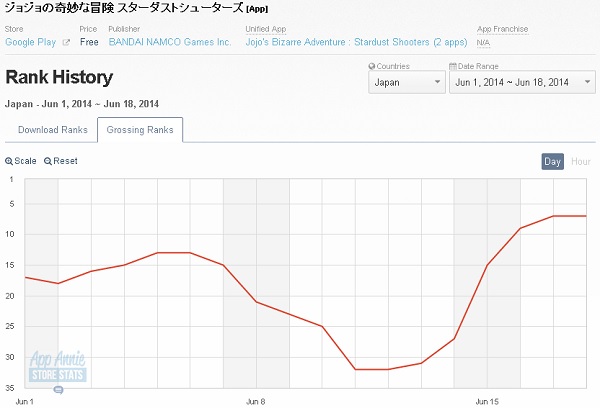This screenshot has width=600, height=408.
Task: Open BANDAI NAMCO Games Inc. publisher link
Action: (x=169, y=43)
